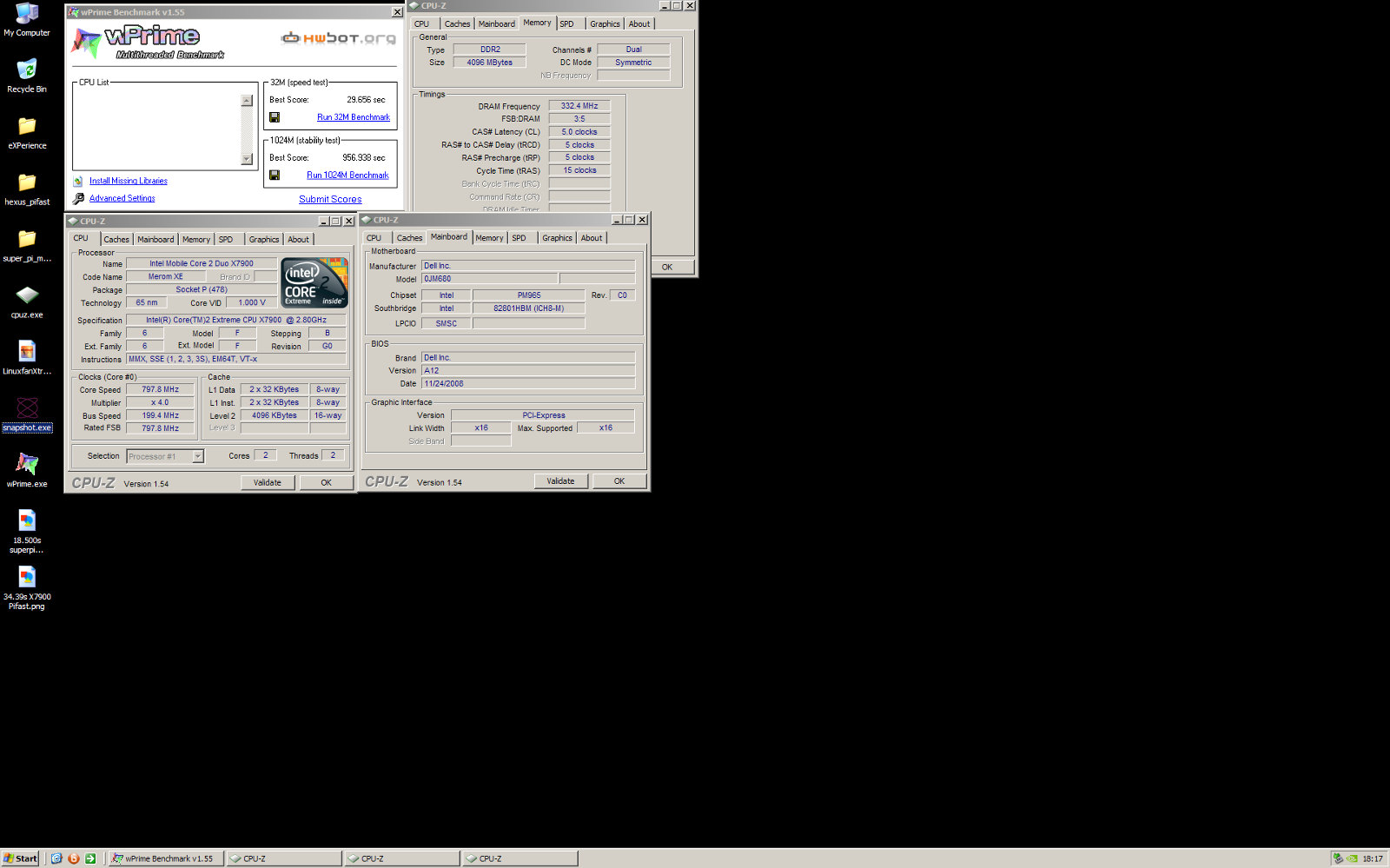Run the 1024M Benchmark
The height and width of the screenshot is (868, 1390).
click(347, 176)
